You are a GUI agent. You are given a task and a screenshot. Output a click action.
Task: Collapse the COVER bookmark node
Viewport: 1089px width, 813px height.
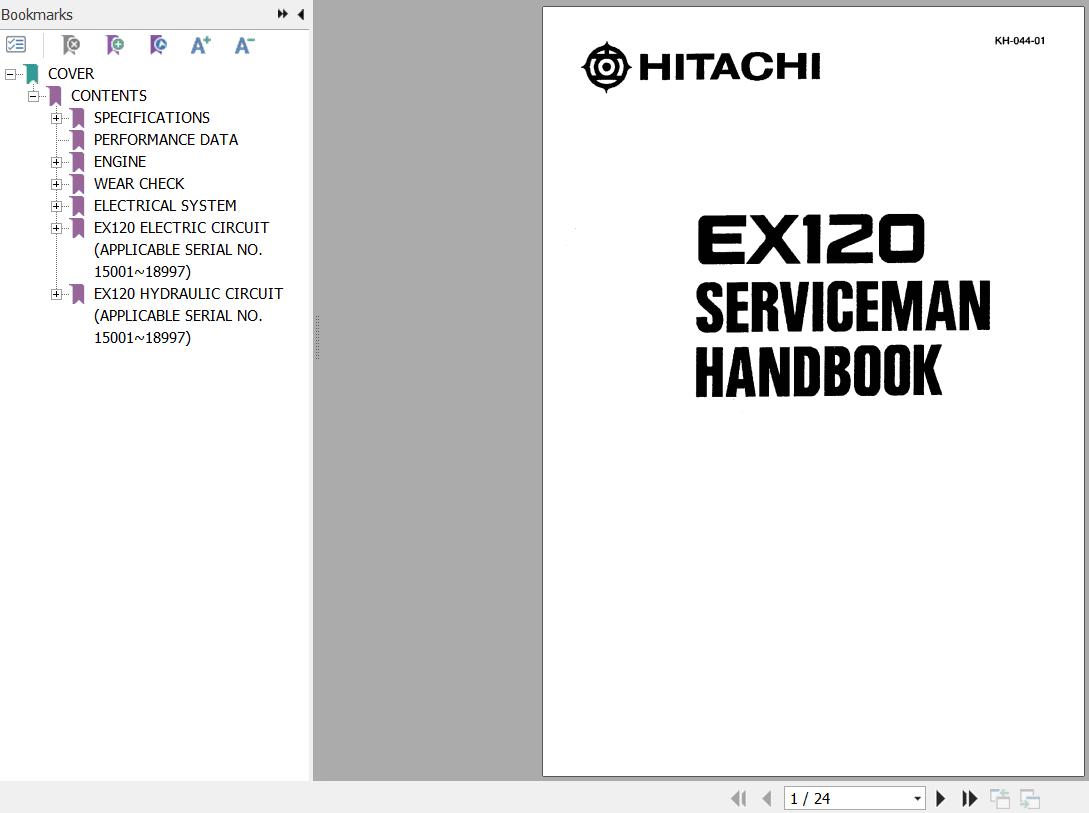[10, 74]
